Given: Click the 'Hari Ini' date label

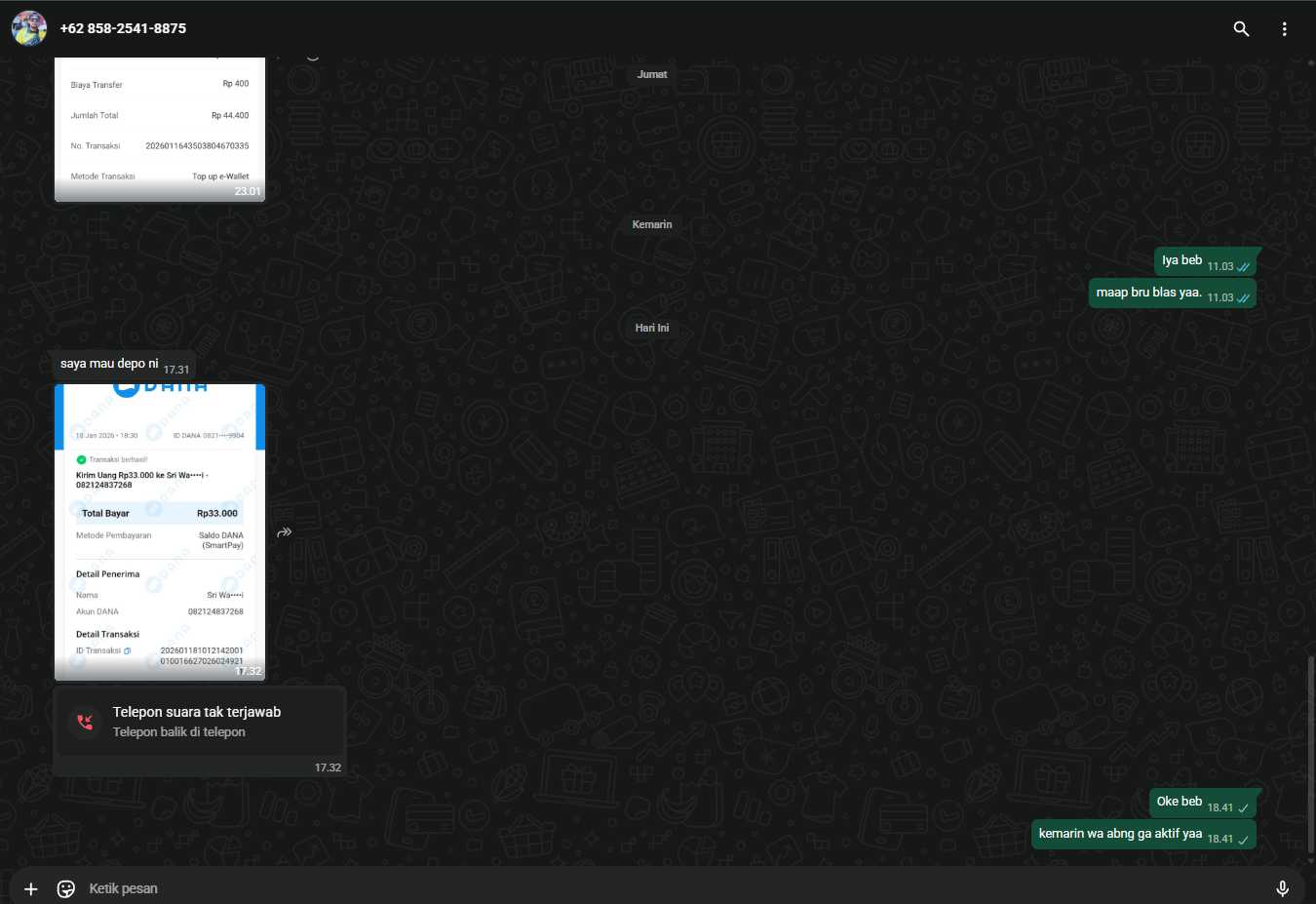Looking at the screenshot, I should pyautogui.click(x=652, y=328).
